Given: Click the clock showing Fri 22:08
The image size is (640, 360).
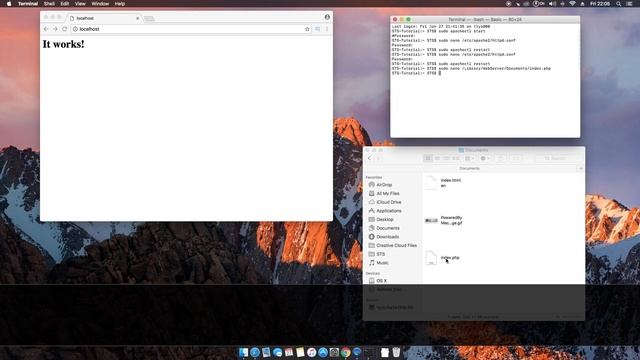Looking at the screenshot, I should [x=600, y=4].
